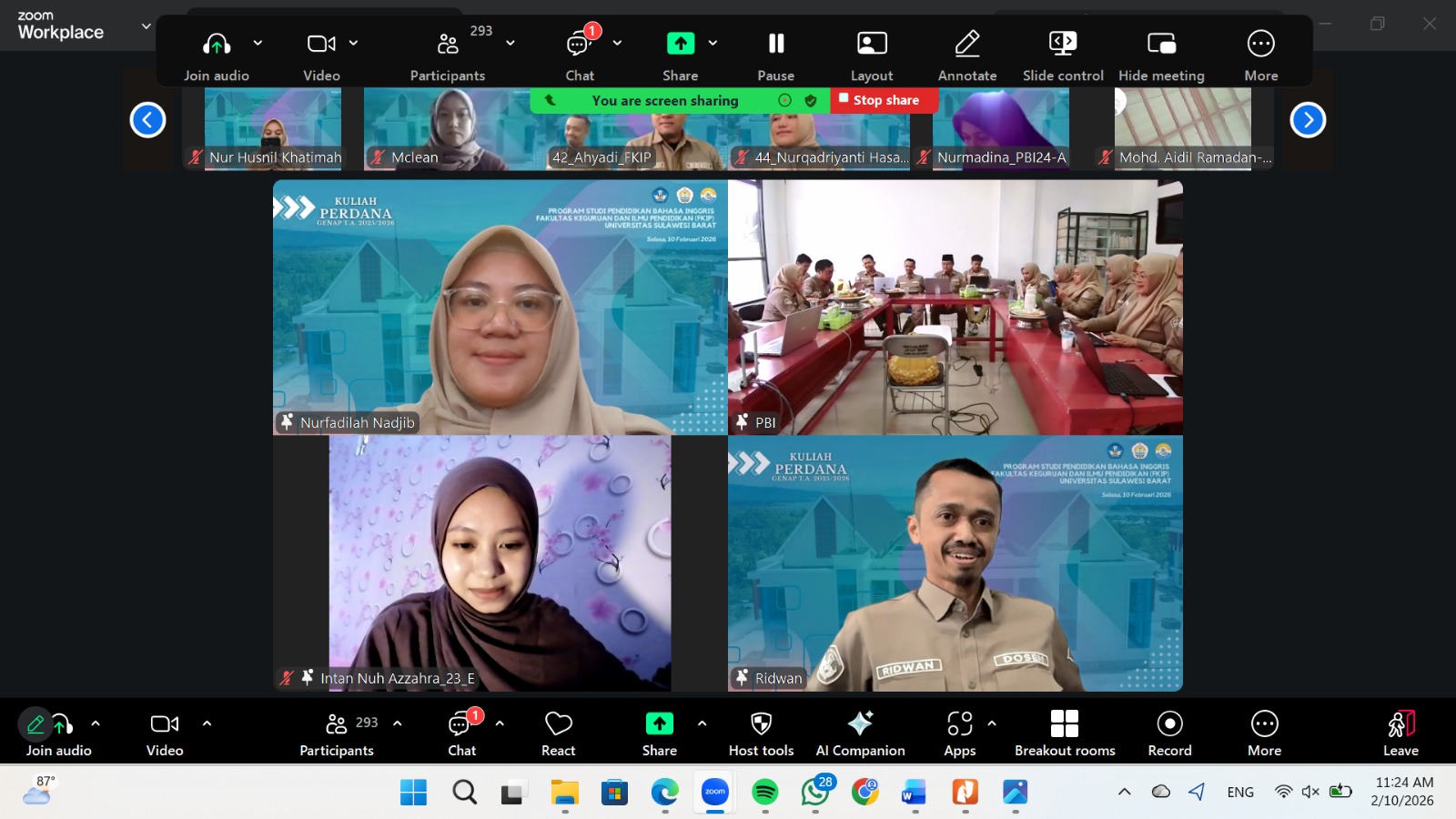Screen dimensions: 1456x819
Task: Open the React heart icon
Action: pos(558,724)
